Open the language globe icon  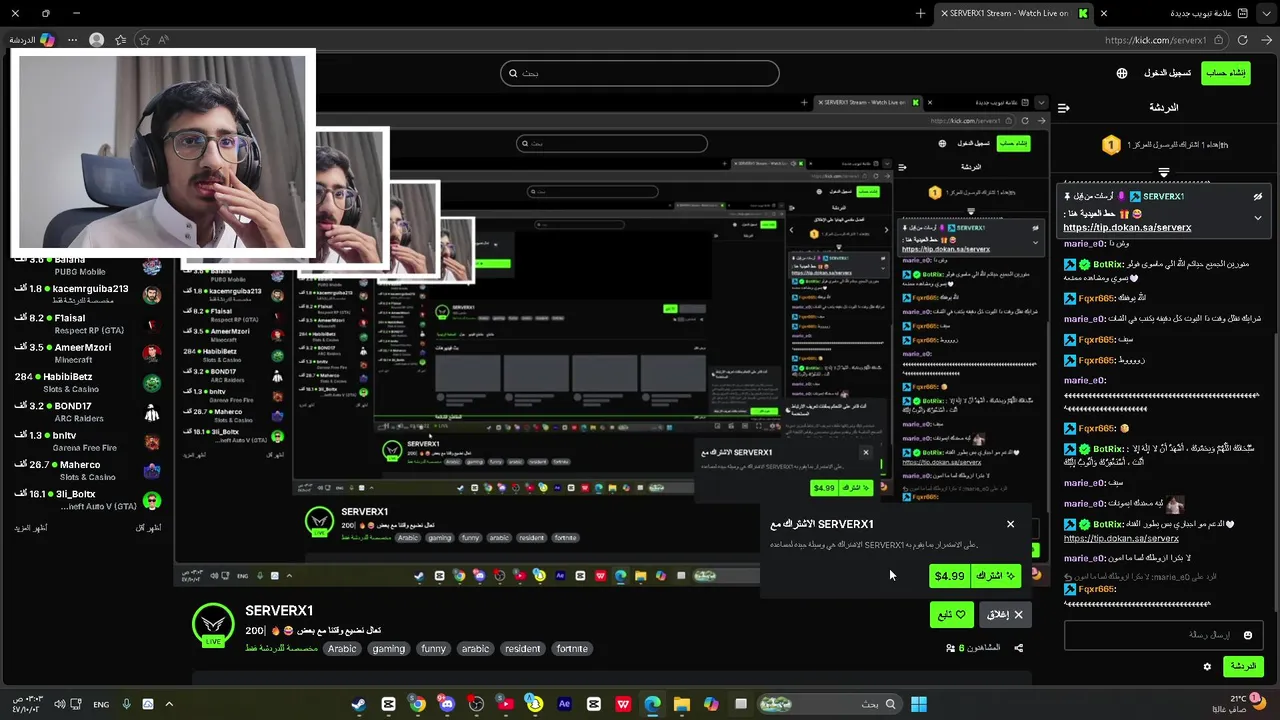coord(1122,73)
